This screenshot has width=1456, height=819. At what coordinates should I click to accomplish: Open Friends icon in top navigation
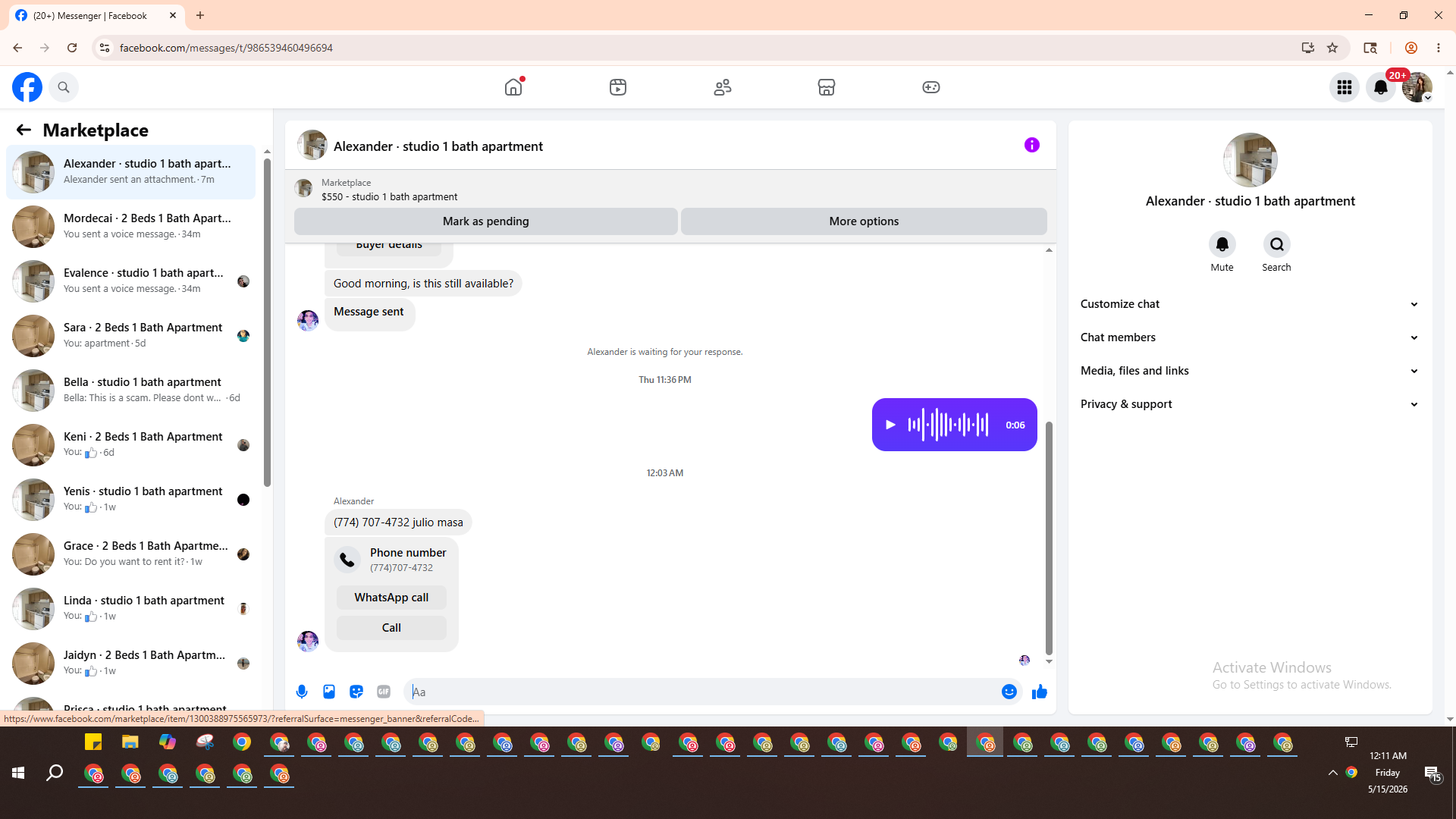coord(723,87)
